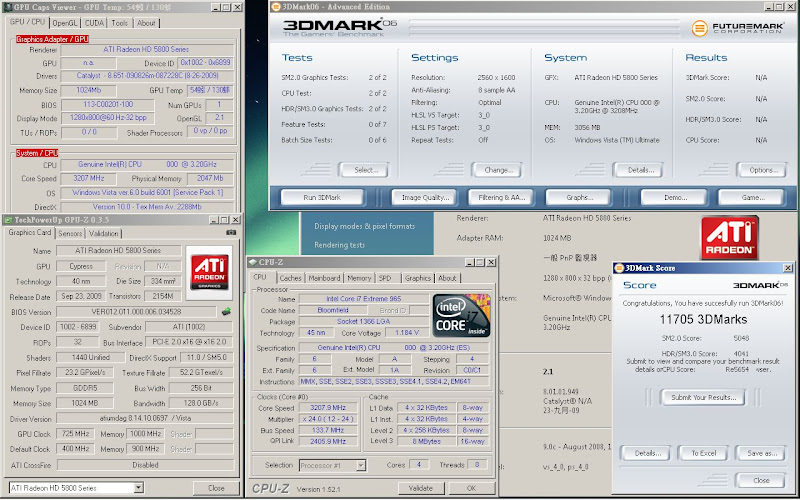Click the 3DMark06 title bar app icon
Image resolution: width=800 pixels, height=500 pixels.
click(276, 7)
